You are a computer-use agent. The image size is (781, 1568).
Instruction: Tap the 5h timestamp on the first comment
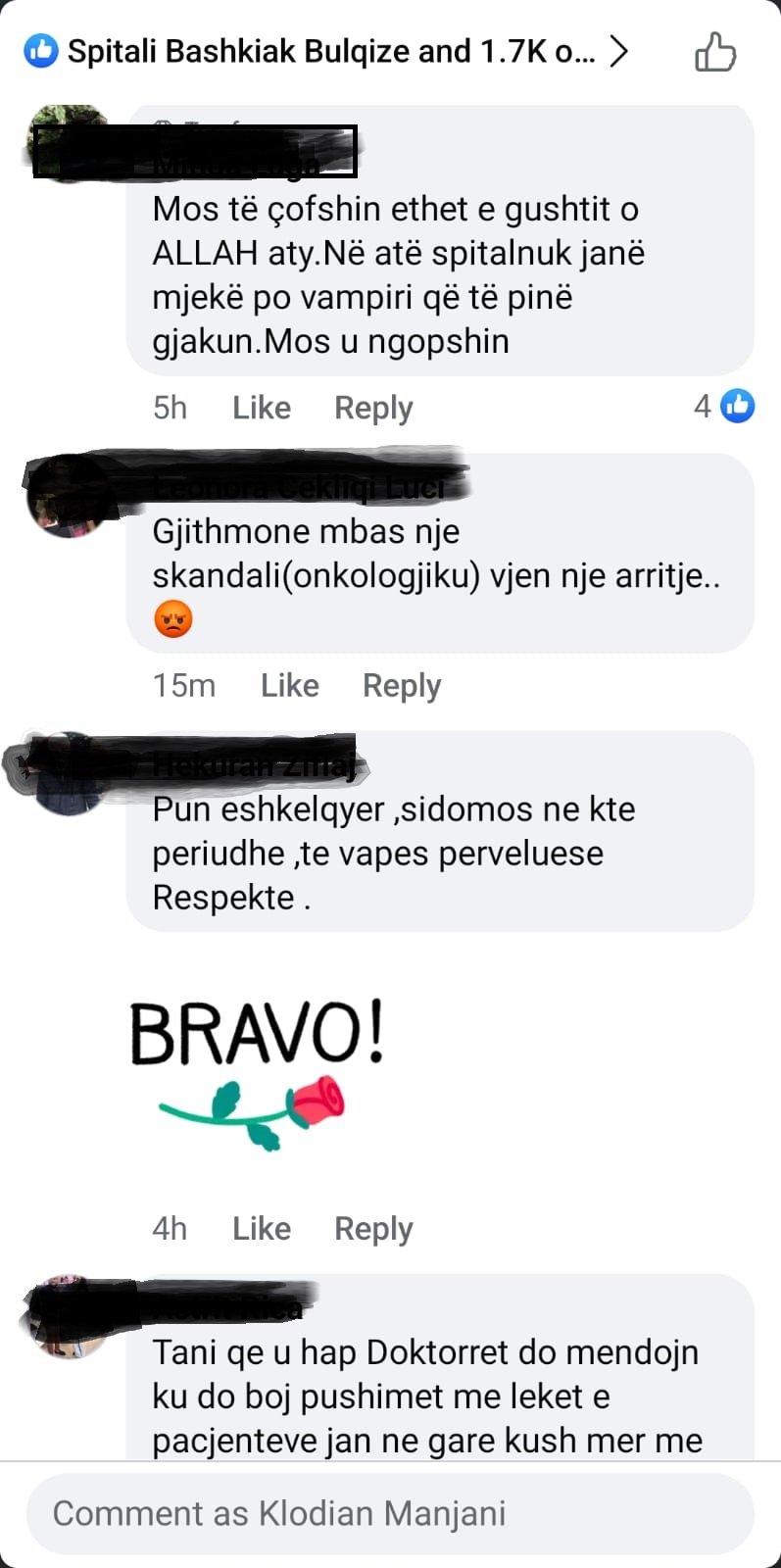click(x=170, y=408)
